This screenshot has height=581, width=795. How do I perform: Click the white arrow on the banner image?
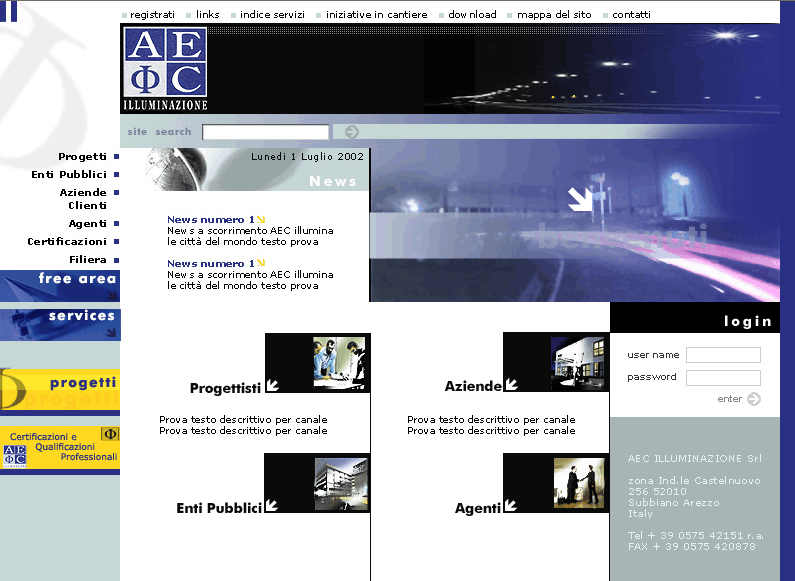(x=580, y=199)
